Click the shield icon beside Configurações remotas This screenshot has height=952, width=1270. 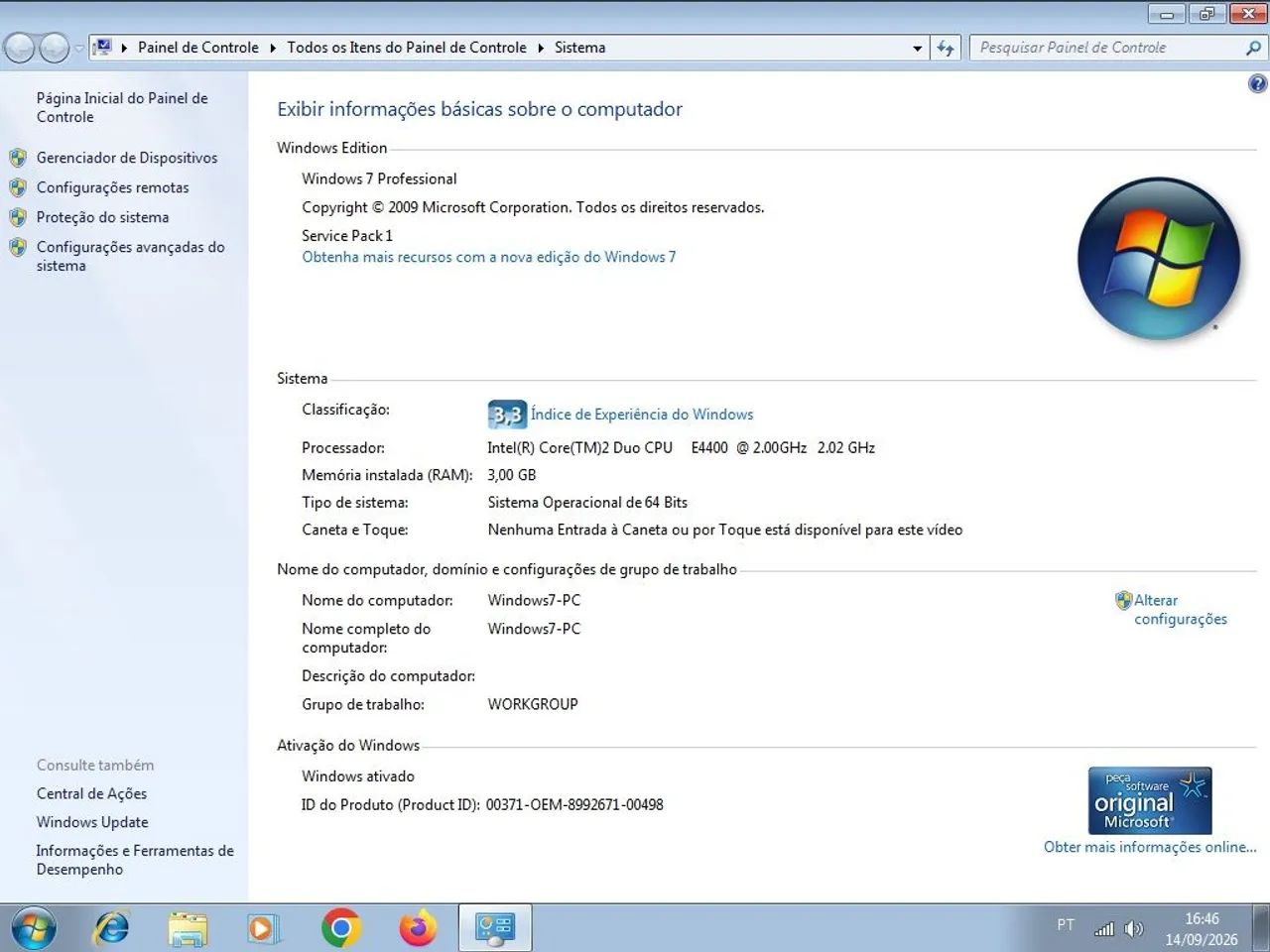click(x=18, y=187)
